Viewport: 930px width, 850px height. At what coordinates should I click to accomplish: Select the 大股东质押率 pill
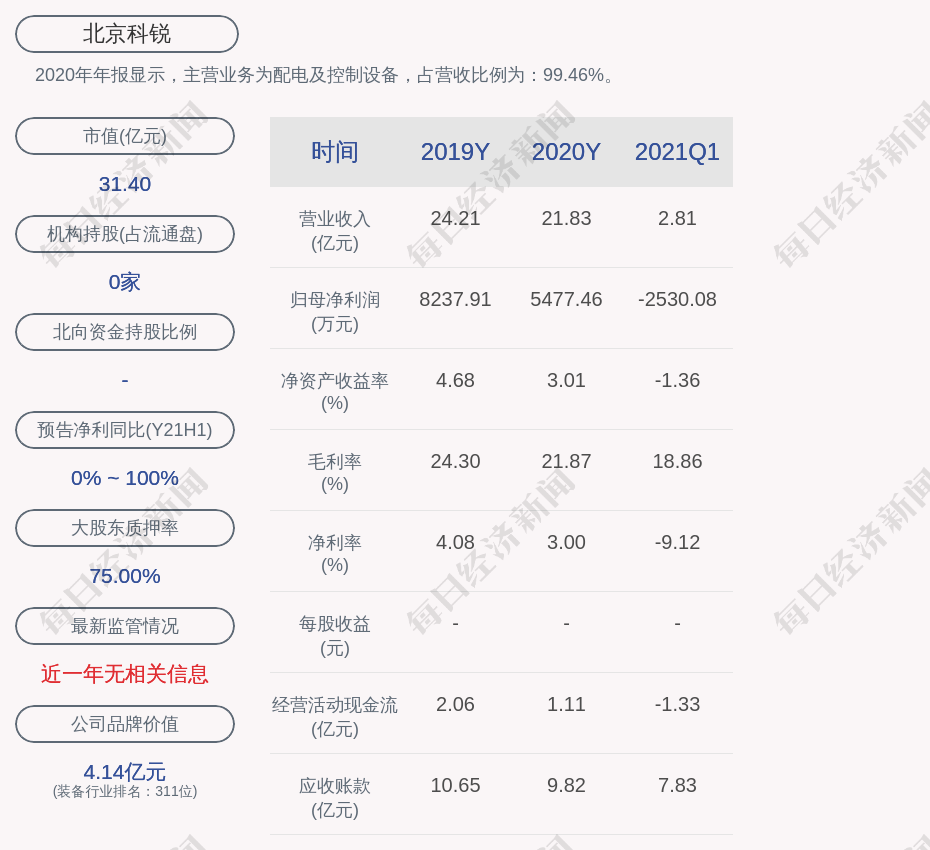coord(125,527)
